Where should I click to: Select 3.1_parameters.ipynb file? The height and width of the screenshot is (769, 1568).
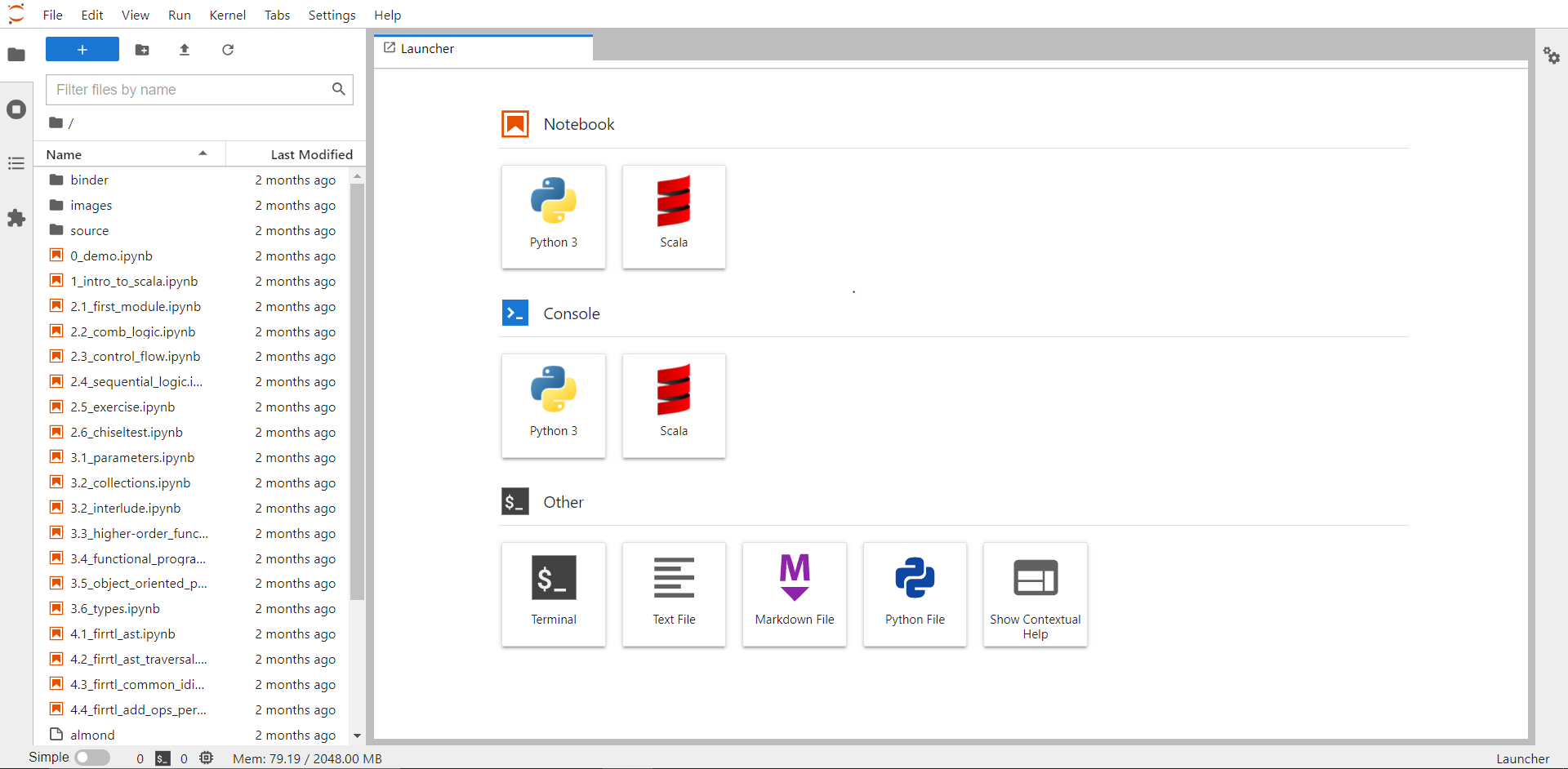point(192,457)
